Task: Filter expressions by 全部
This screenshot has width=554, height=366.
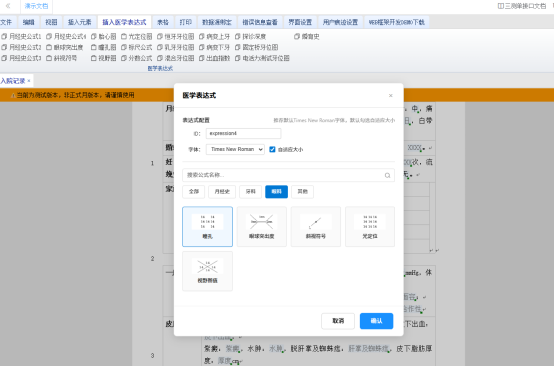Action: click(x=194, y=191)
